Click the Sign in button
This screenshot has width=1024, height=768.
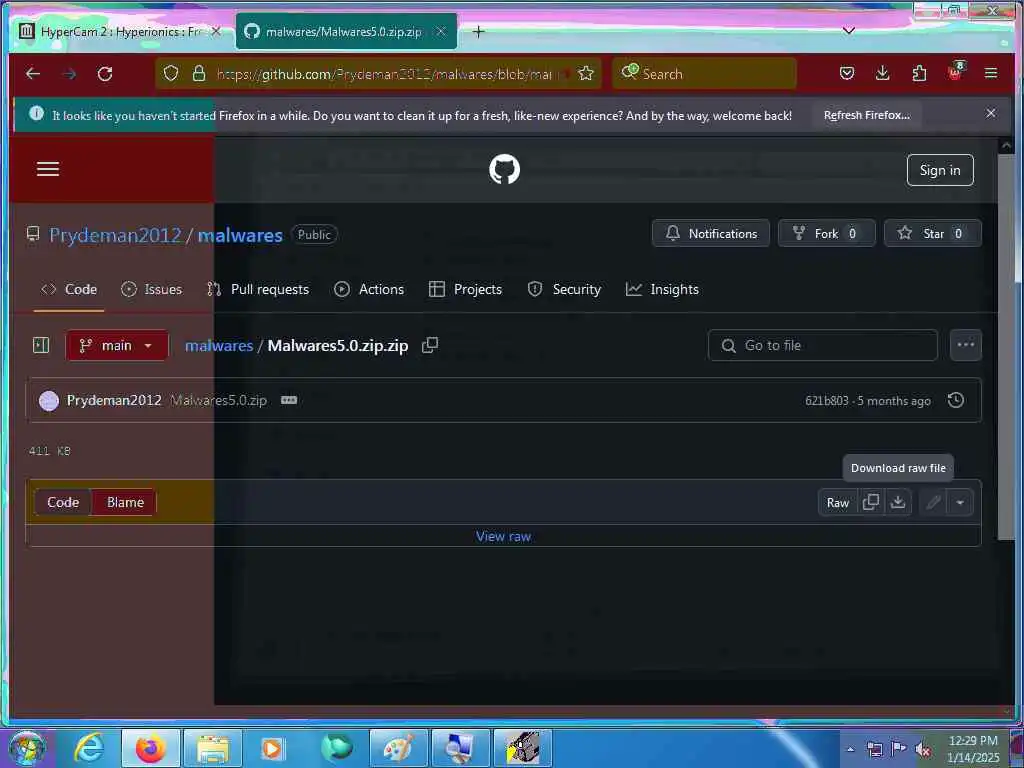point(940,170)
